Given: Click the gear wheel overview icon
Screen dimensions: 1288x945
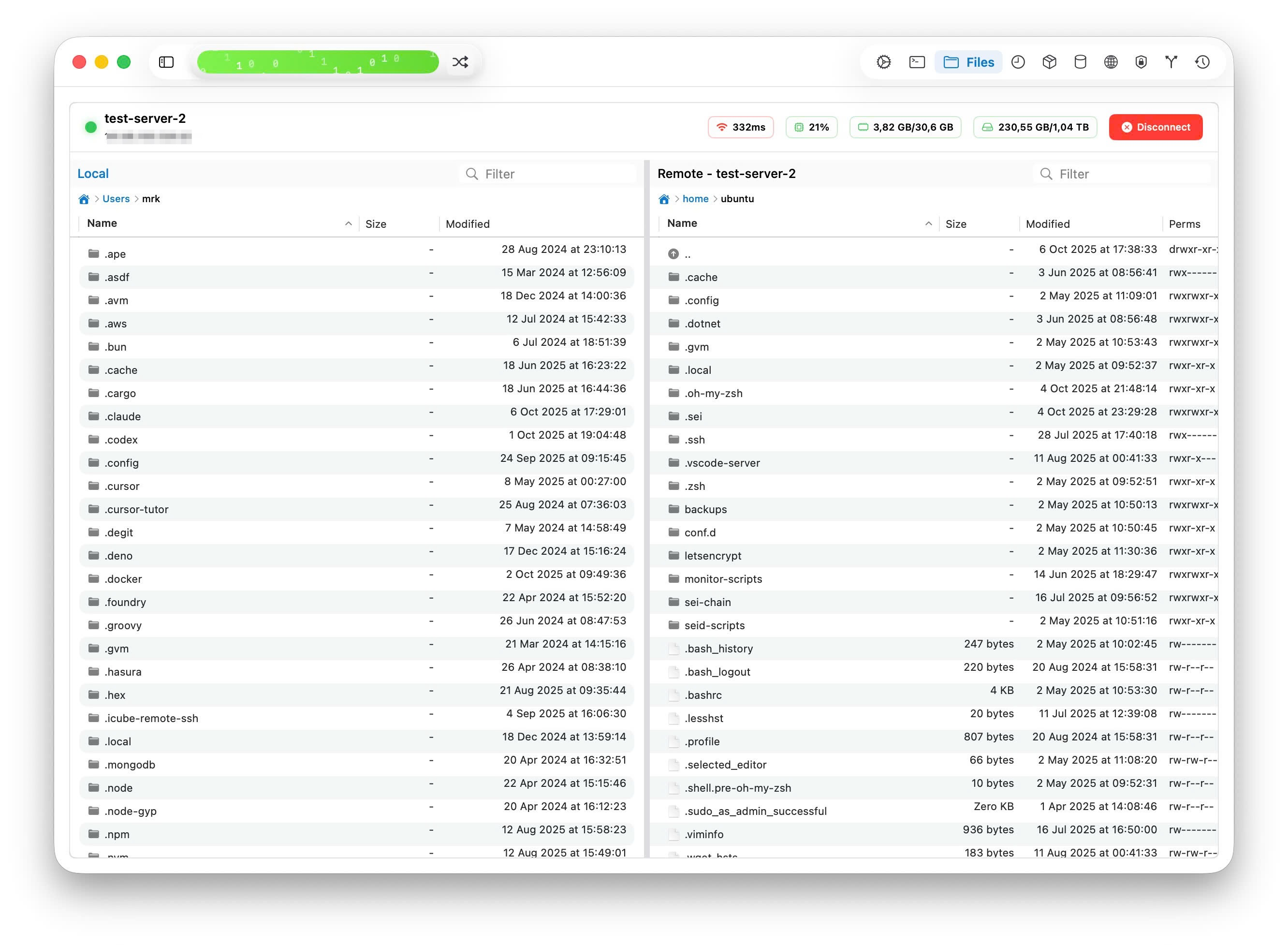Looking at the screenshot, I should (x=884, y=62).
